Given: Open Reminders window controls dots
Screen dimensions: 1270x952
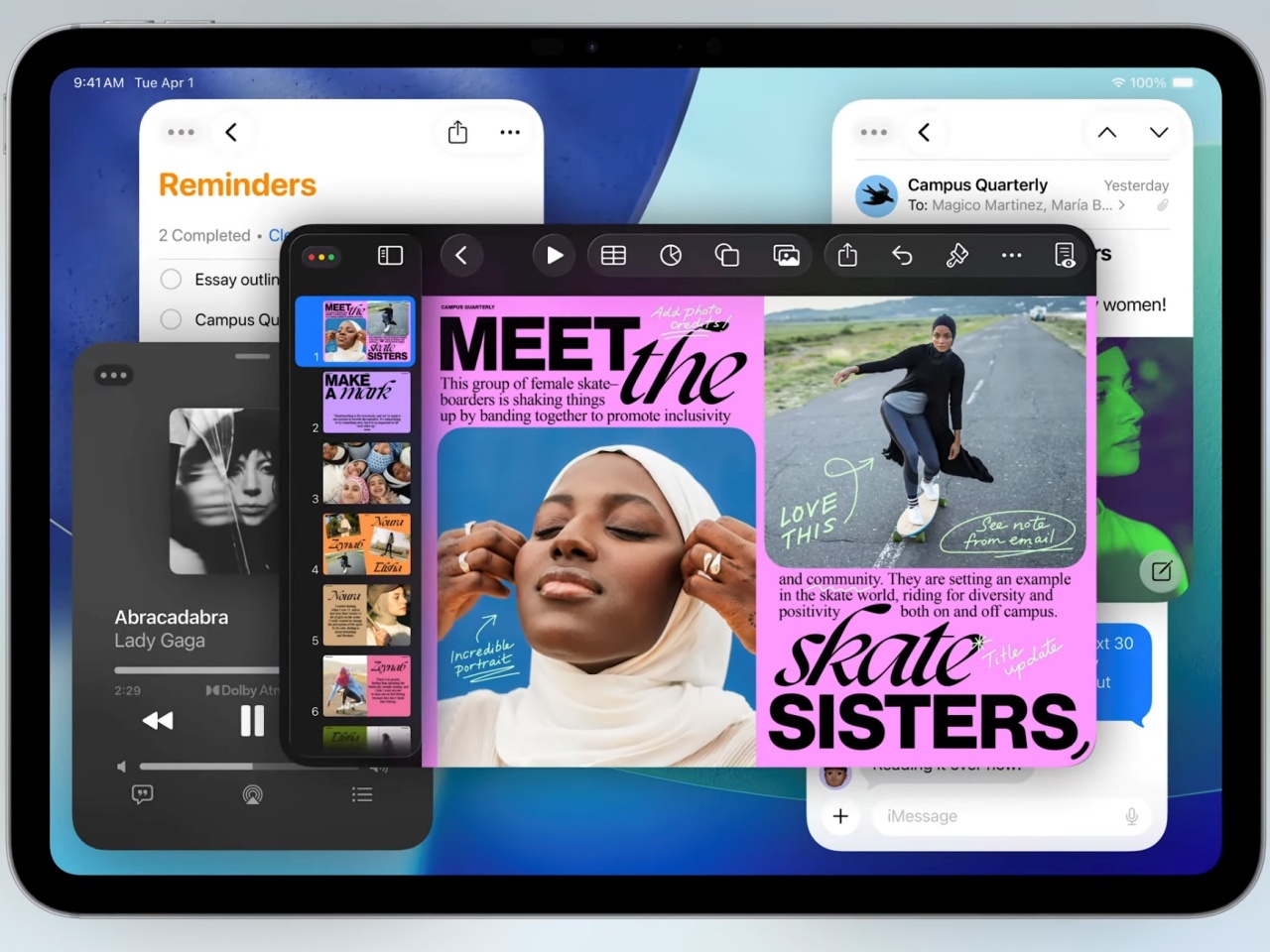Looking at the screenshot, I should coord(181,132).
